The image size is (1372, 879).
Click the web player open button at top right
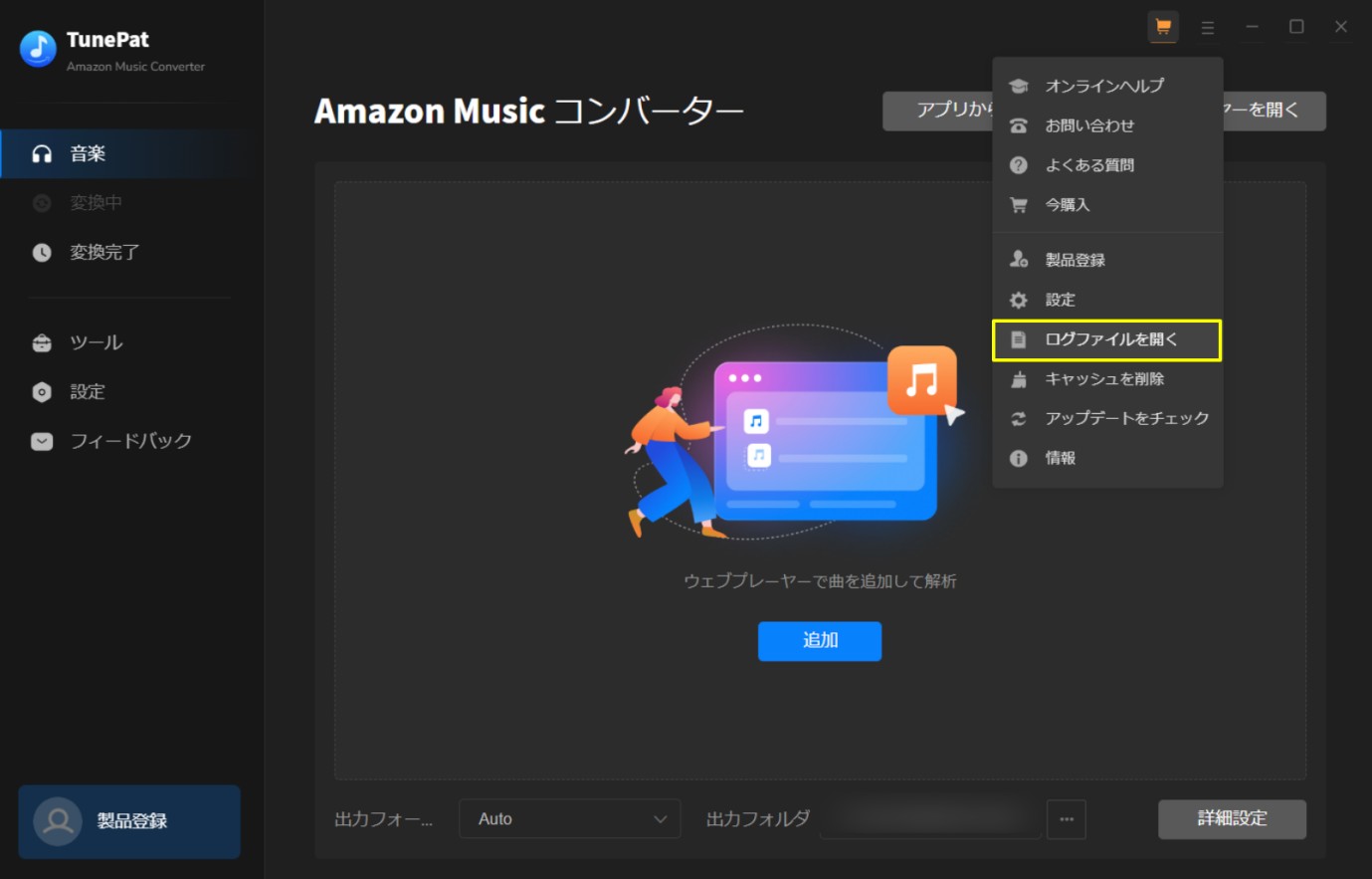pyautogui.click(x=1274, y=110)
